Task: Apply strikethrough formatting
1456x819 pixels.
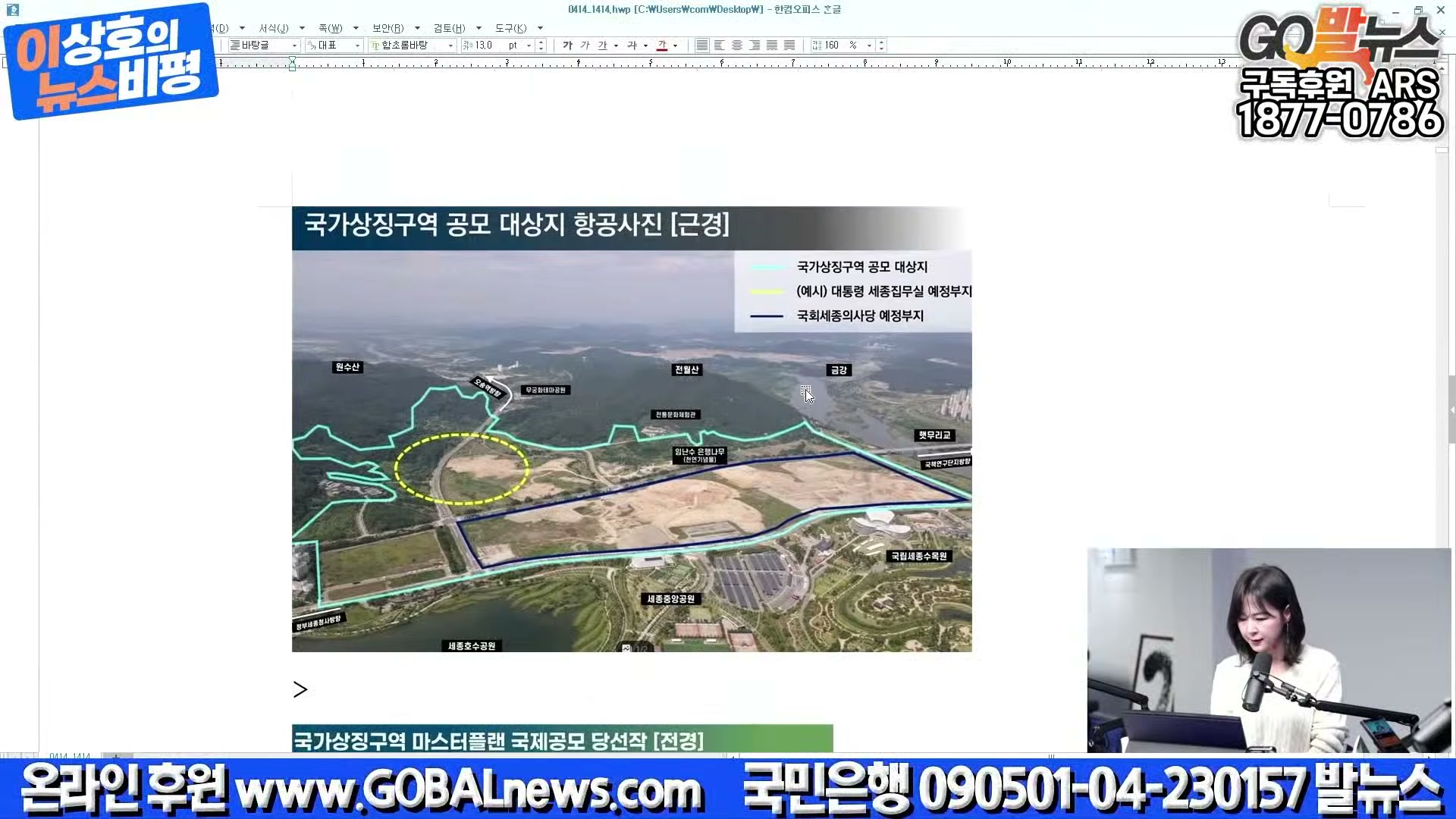Action: [x=632, y=45]
